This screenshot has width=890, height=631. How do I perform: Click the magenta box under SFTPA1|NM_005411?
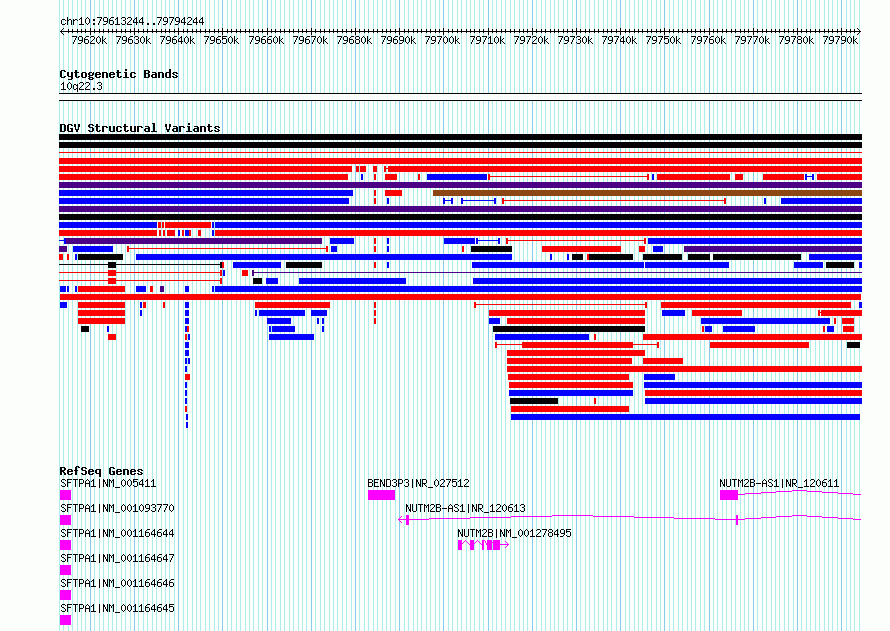point(65,495)
